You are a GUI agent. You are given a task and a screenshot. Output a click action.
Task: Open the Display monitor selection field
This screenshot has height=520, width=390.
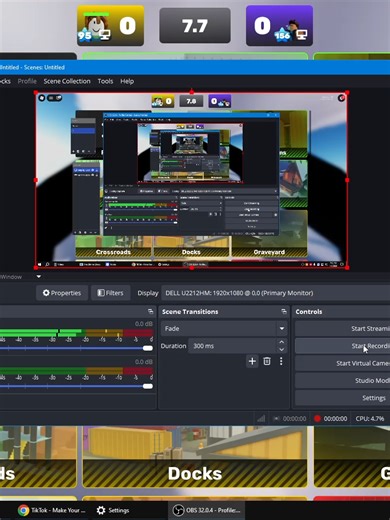pyautogui.click(x=275, y=293)
